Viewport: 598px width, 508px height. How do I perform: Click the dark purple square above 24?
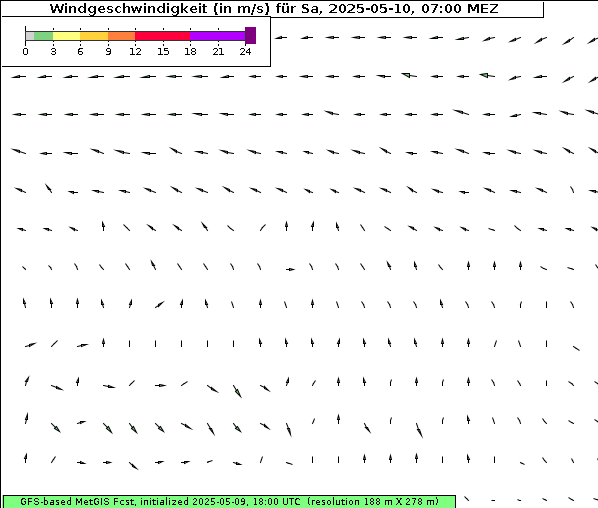coord(251,35)
